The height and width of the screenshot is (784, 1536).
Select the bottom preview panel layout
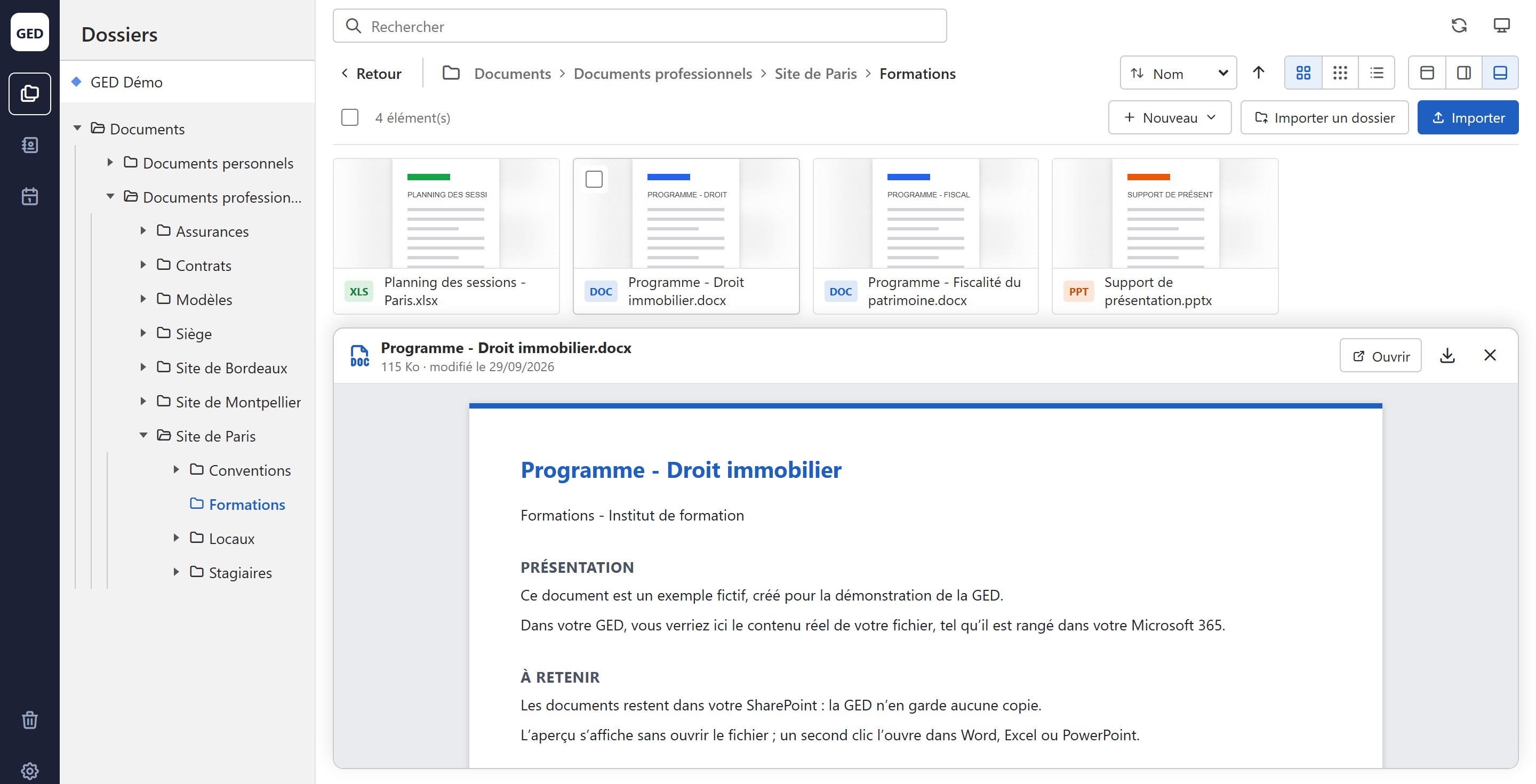(x=1500, y=73)
